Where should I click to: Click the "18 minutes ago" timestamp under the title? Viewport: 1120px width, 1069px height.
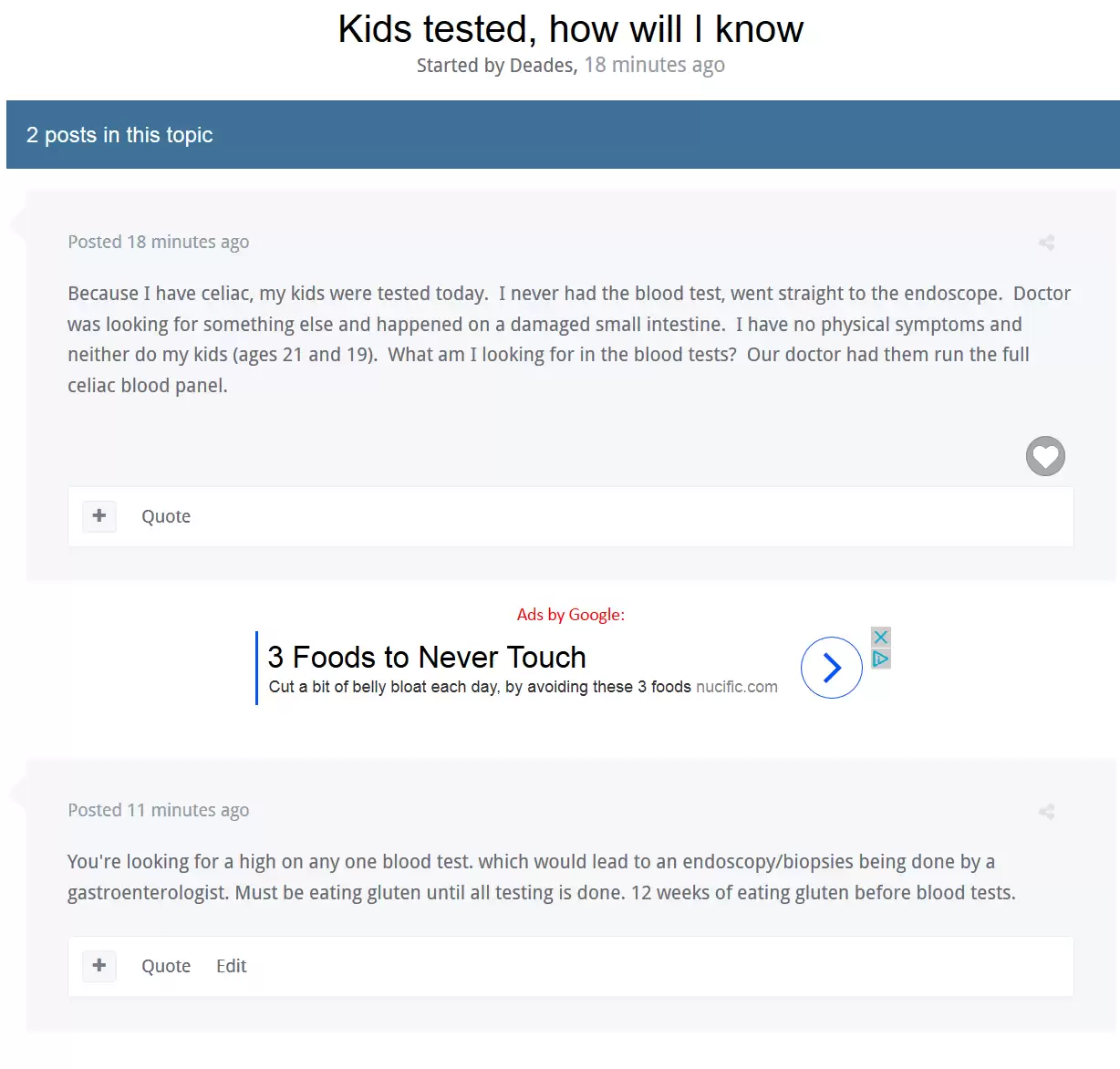(654, 66)
